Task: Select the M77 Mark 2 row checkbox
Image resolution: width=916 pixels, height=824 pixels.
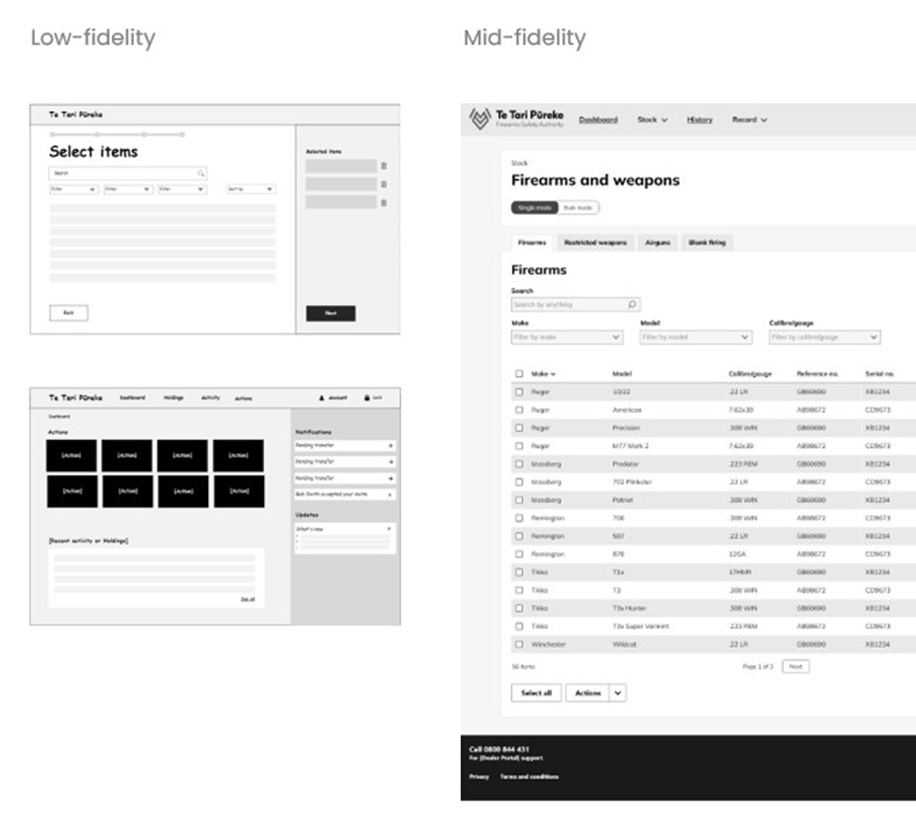Action: click(x=519, y=446)
